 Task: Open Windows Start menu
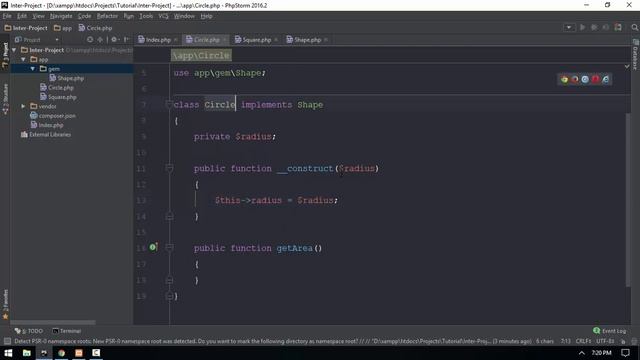pos(8,353)
